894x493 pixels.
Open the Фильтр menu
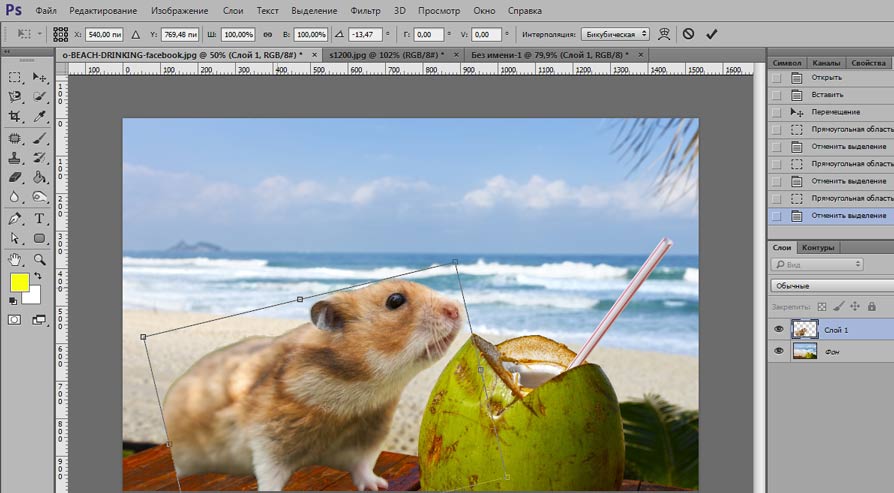click(x=365, y=11)
